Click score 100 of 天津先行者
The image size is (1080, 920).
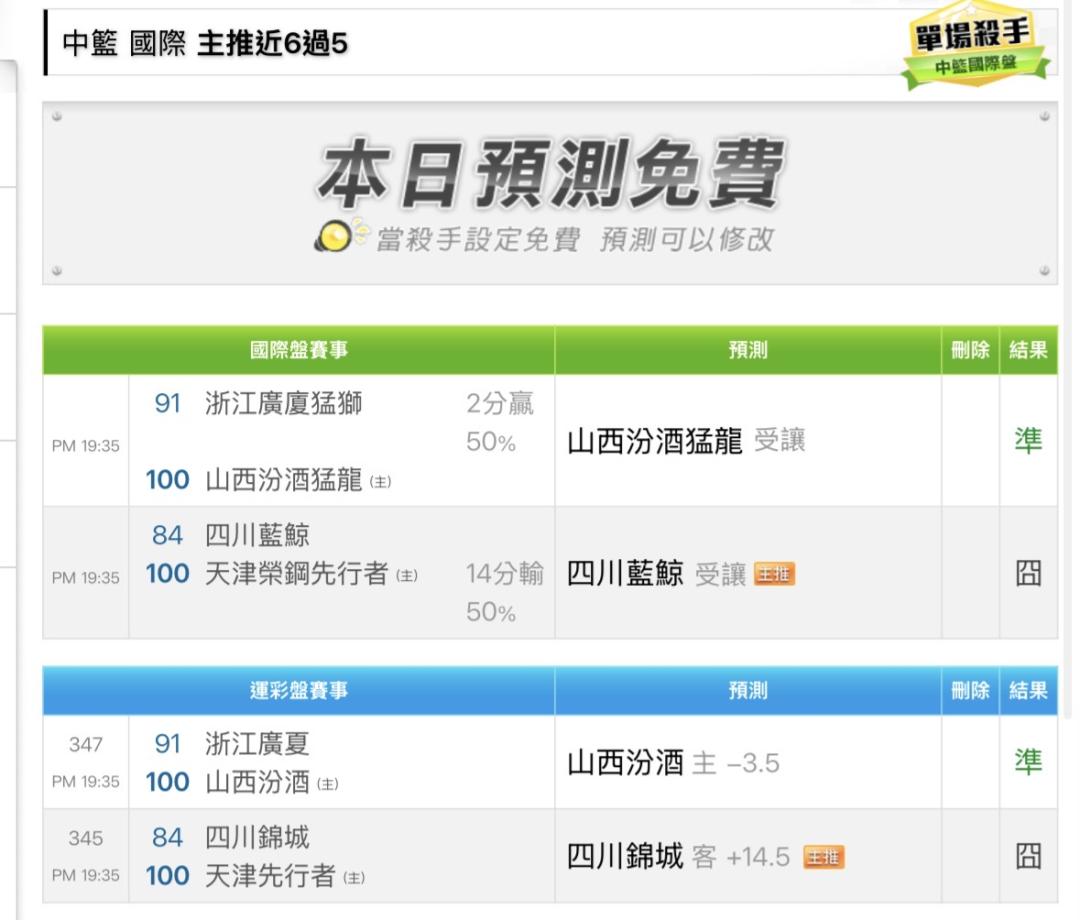tap(167, 876)
